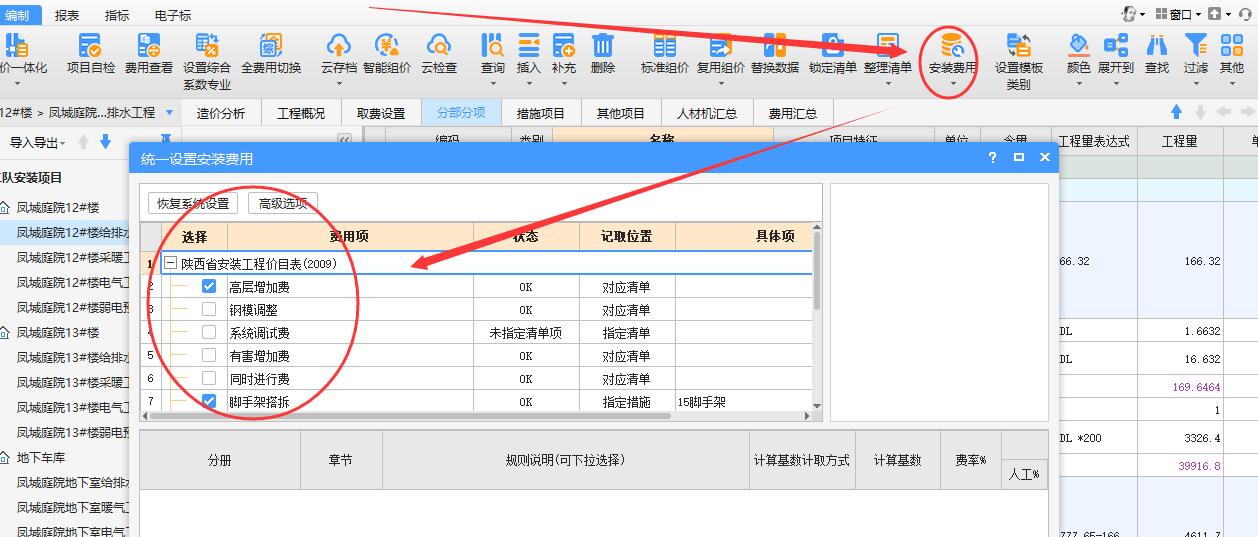1258x537 pixels.
Task: Click the blue down arrow near 导入导出
Action: click(105, 142)
